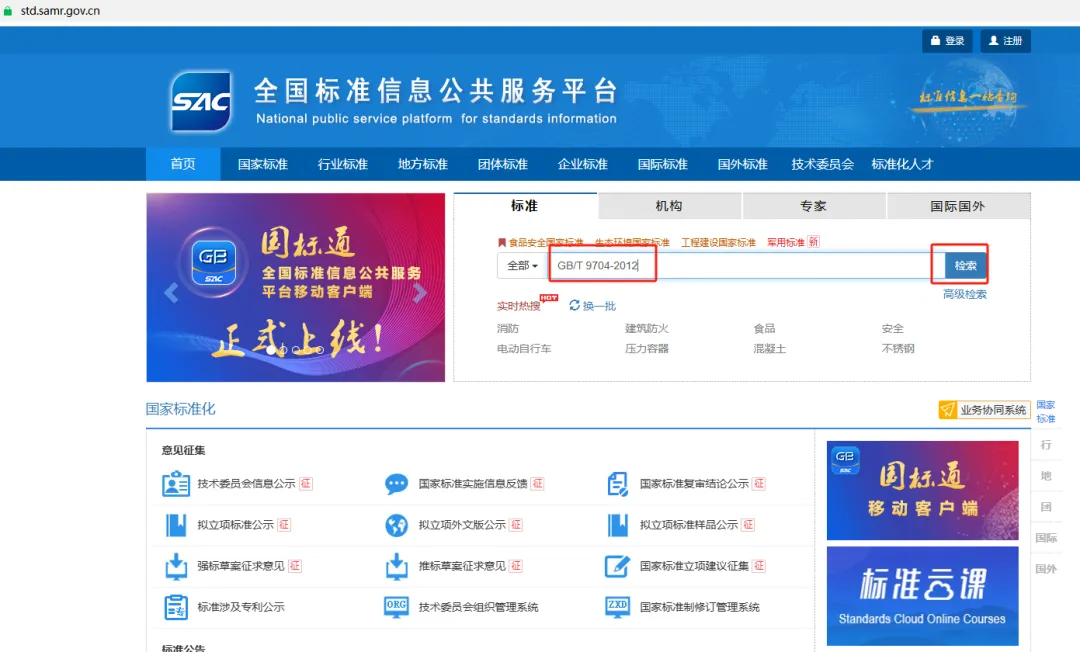Go to next banner slide arrow
This screenshot has width=1080, height=652.
419,293
